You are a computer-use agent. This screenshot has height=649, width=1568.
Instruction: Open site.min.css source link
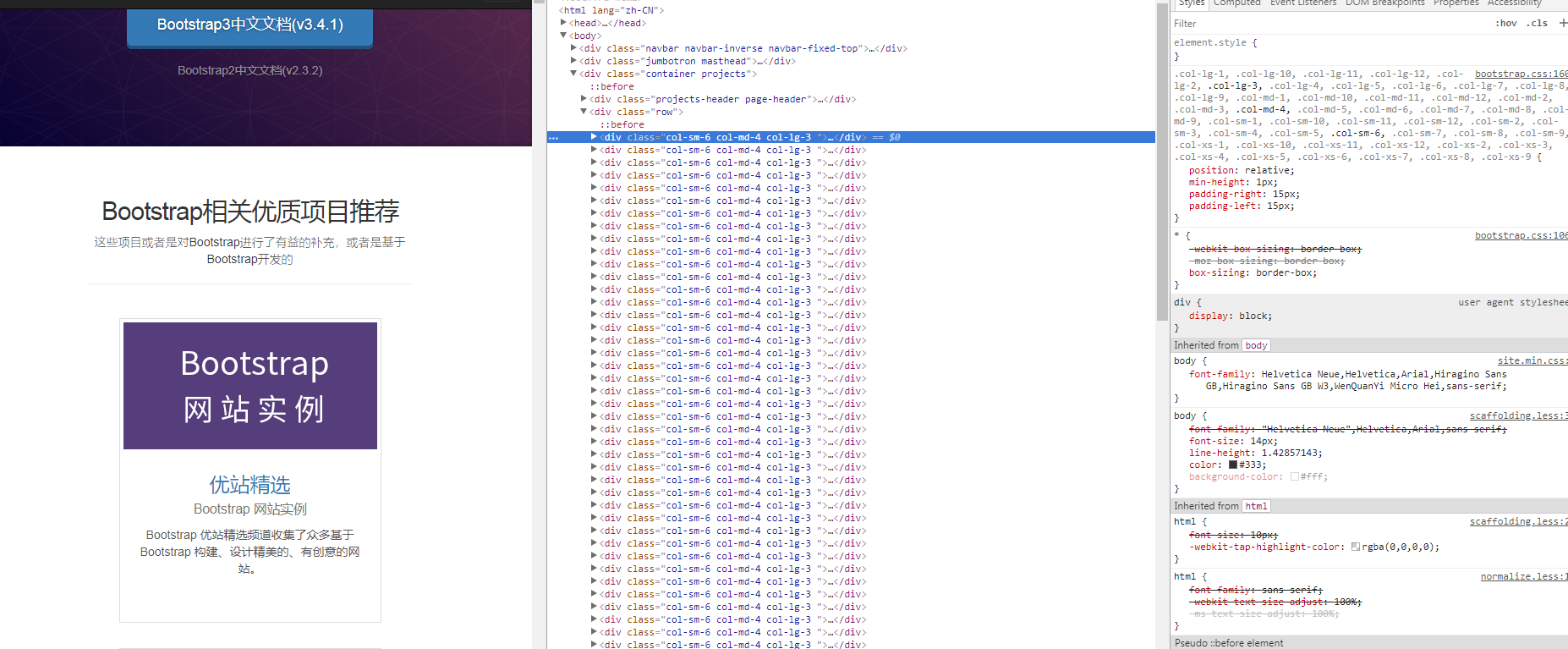[x=1532, y=360]
